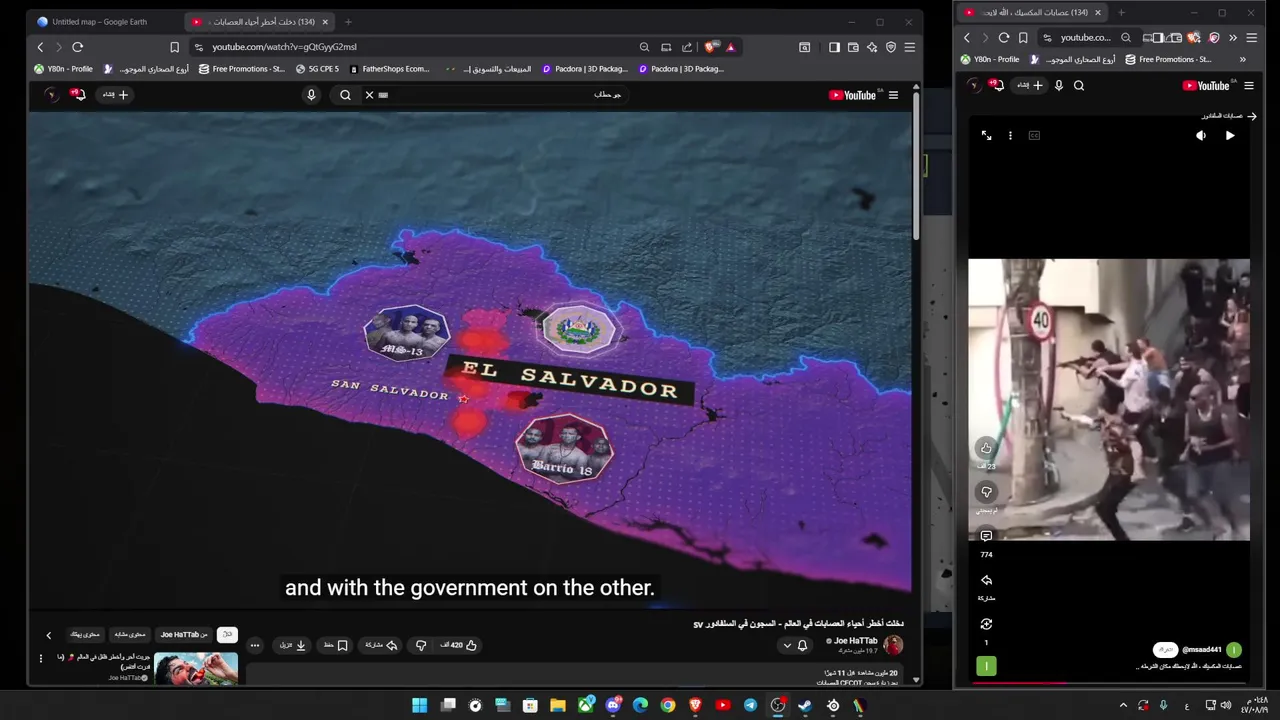Click the taskbar volume icon
Image resolution: width=1280 pixels, height=720 pixels.
[x=1225, y=706]
